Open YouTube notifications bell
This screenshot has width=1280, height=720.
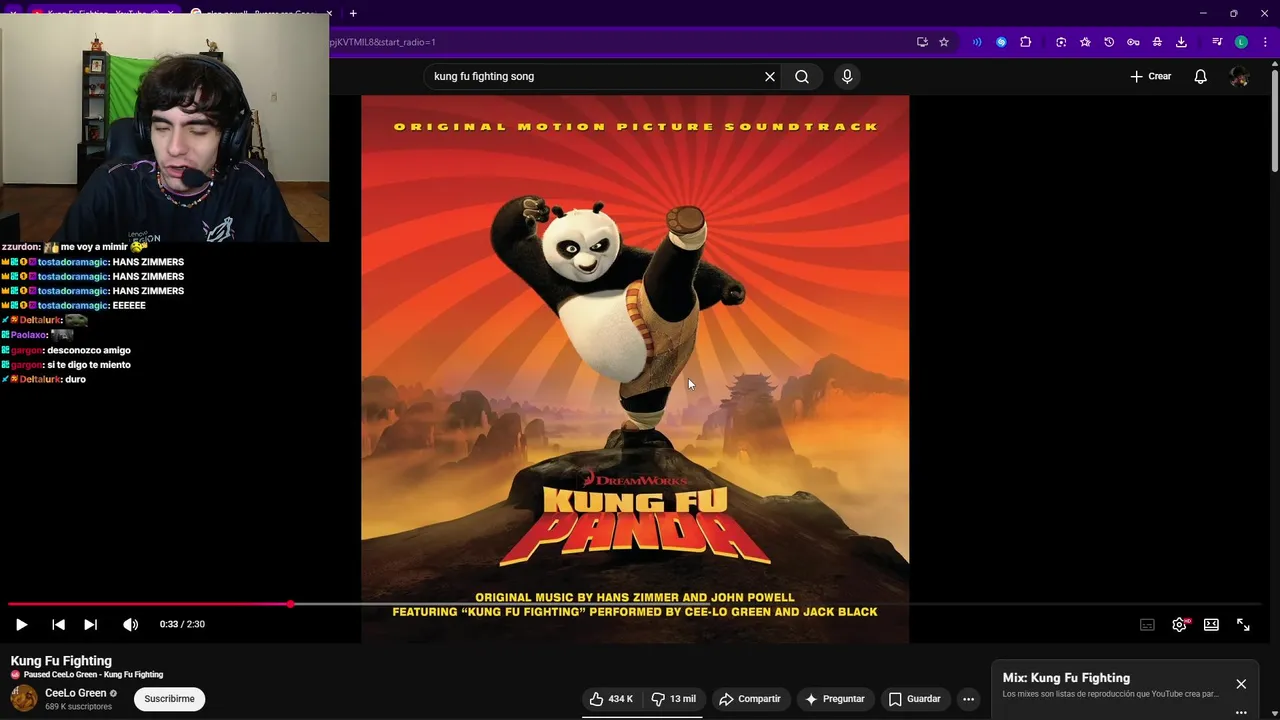click(1201, 77)
